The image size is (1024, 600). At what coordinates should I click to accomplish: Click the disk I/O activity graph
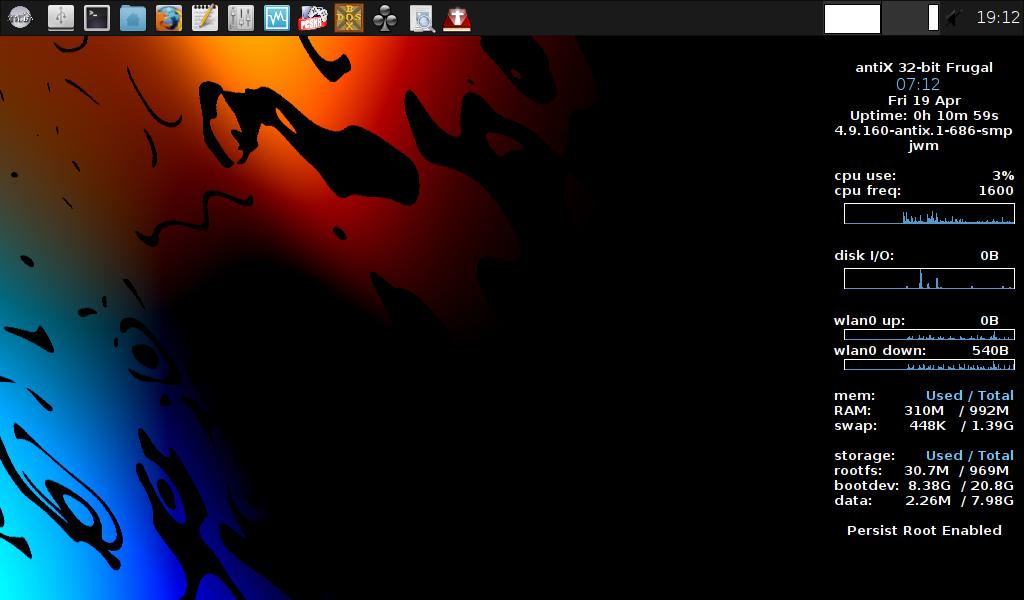[x=929, y=279]
